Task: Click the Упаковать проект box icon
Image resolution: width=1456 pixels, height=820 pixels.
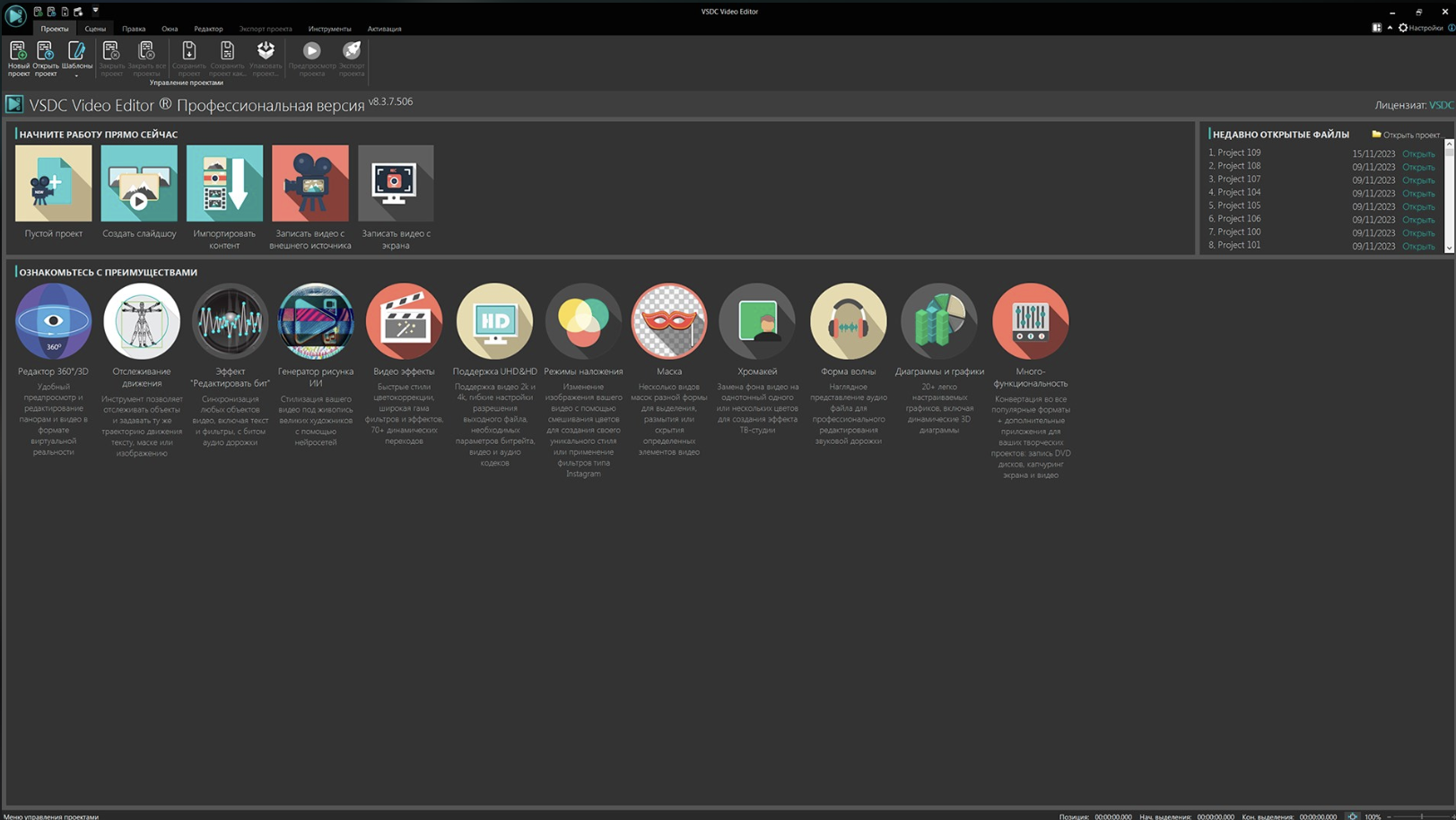Action: [x=266, y=58]
